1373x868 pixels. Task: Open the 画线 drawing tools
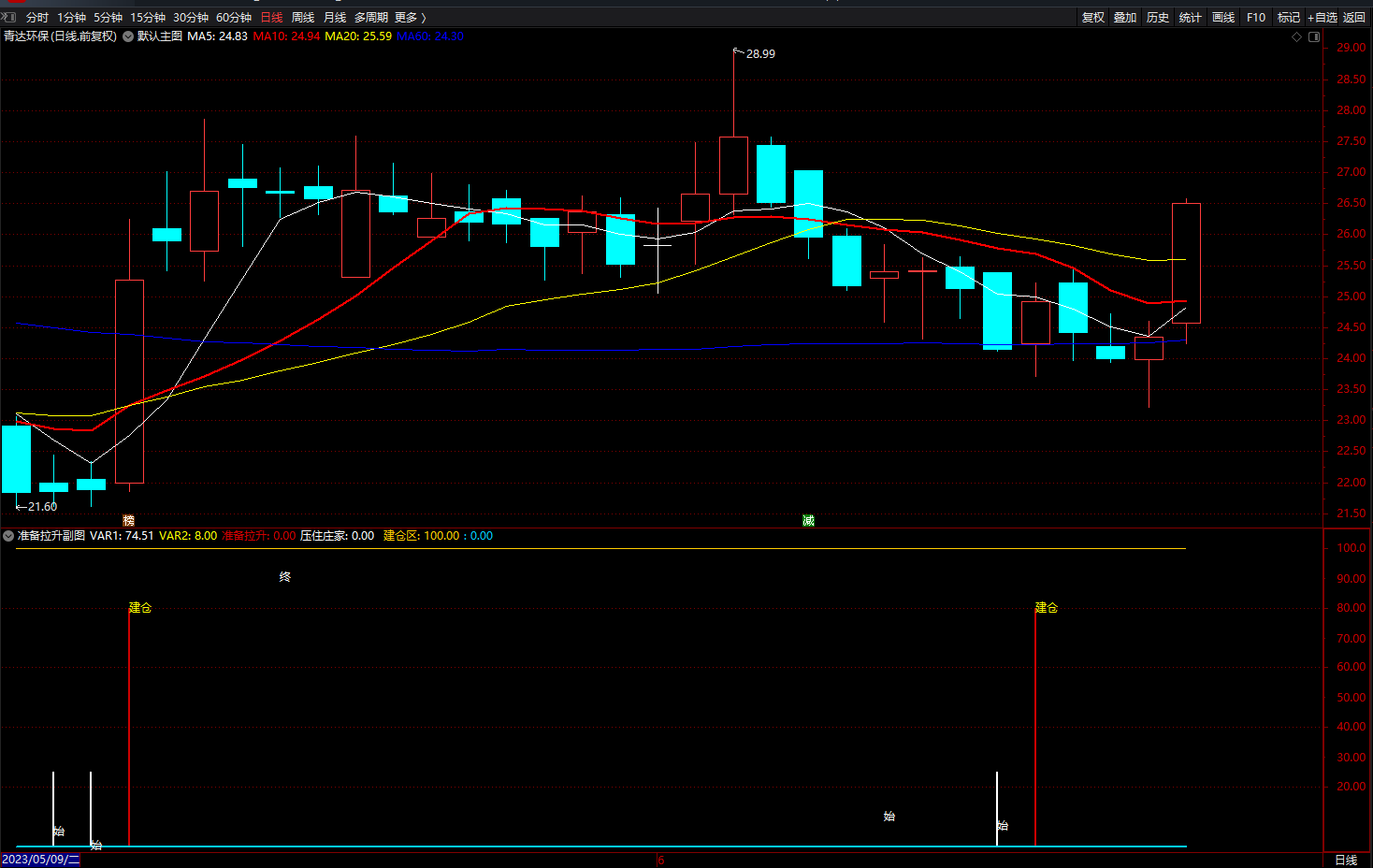1223,17
